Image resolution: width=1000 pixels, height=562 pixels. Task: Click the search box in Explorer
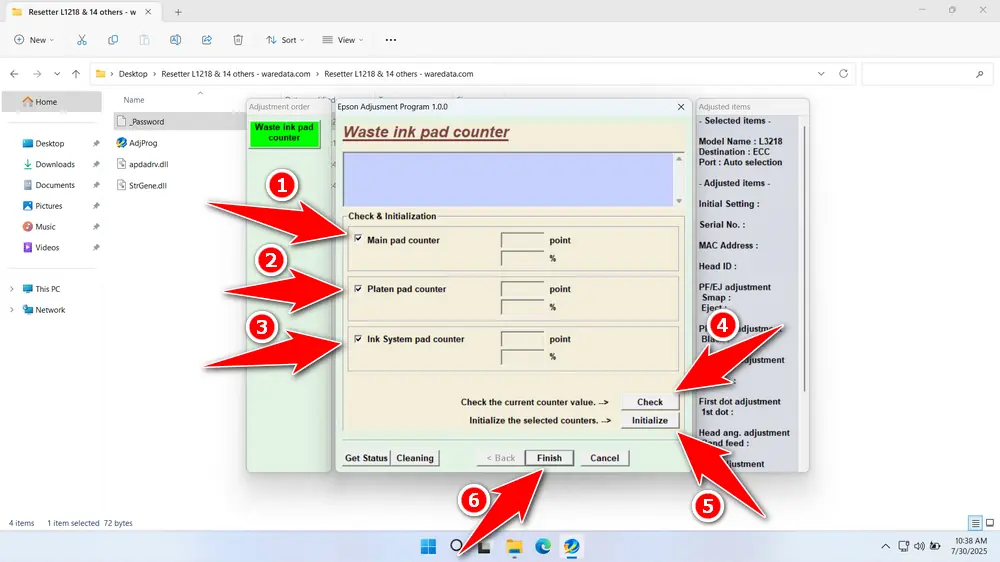point(925,74)
